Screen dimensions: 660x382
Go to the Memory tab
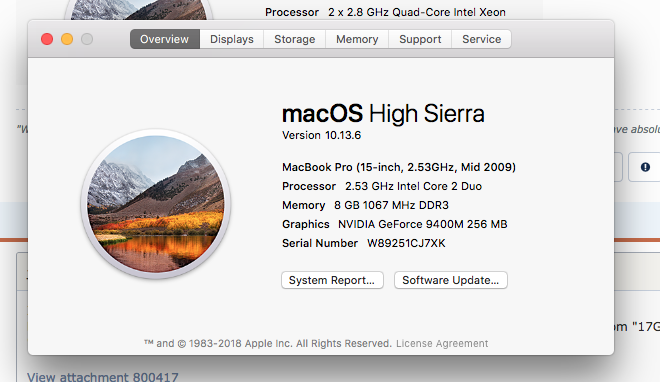click(357, 39)
